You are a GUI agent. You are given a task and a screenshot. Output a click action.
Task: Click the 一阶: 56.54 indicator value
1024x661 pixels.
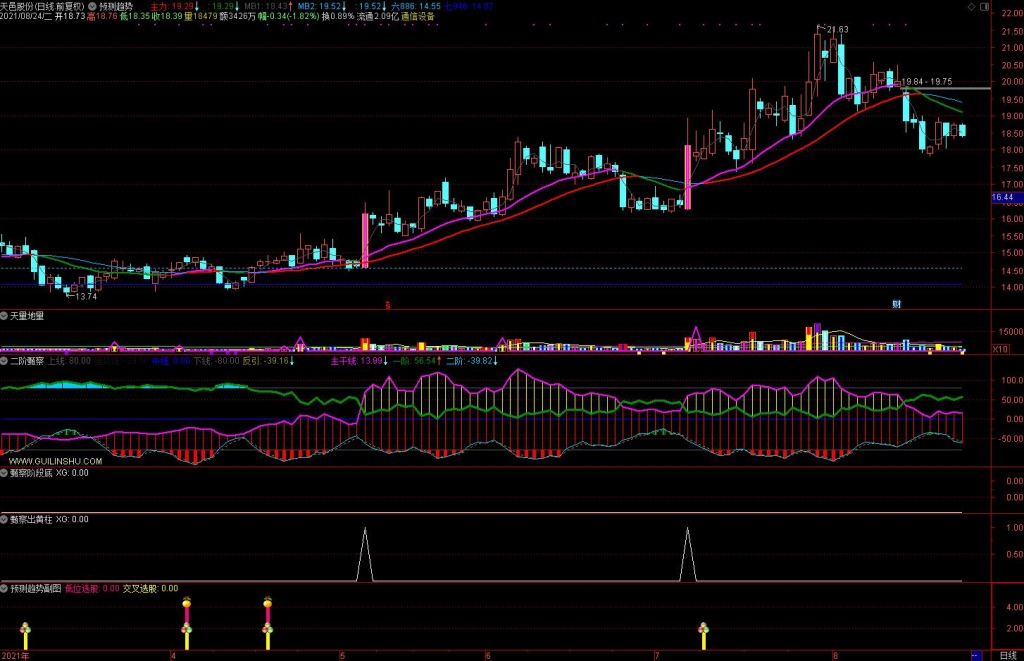(x=417, y=361)
